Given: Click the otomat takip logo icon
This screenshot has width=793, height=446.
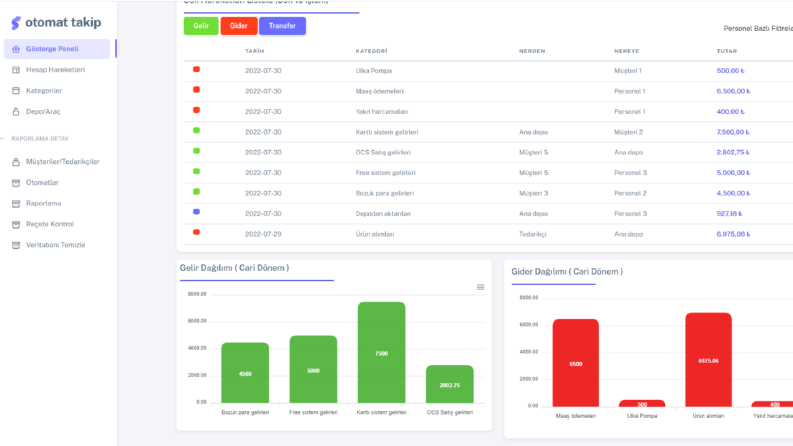Looking at the screenshot, I should click(x=16, y=23).
